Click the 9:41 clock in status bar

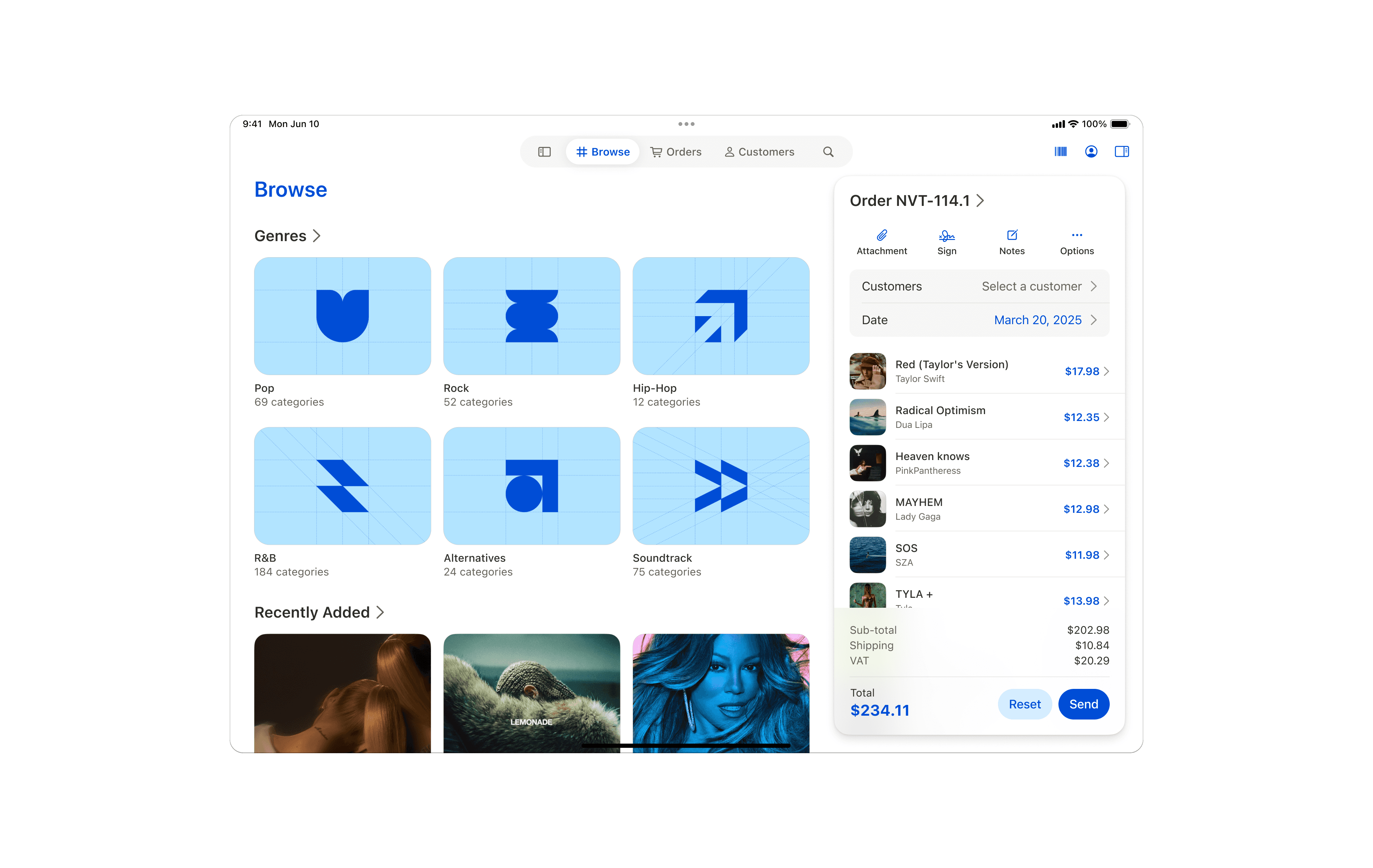[252, 124]
